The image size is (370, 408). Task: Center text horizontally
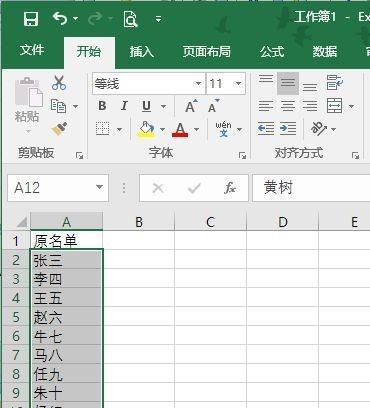[288, 106]
